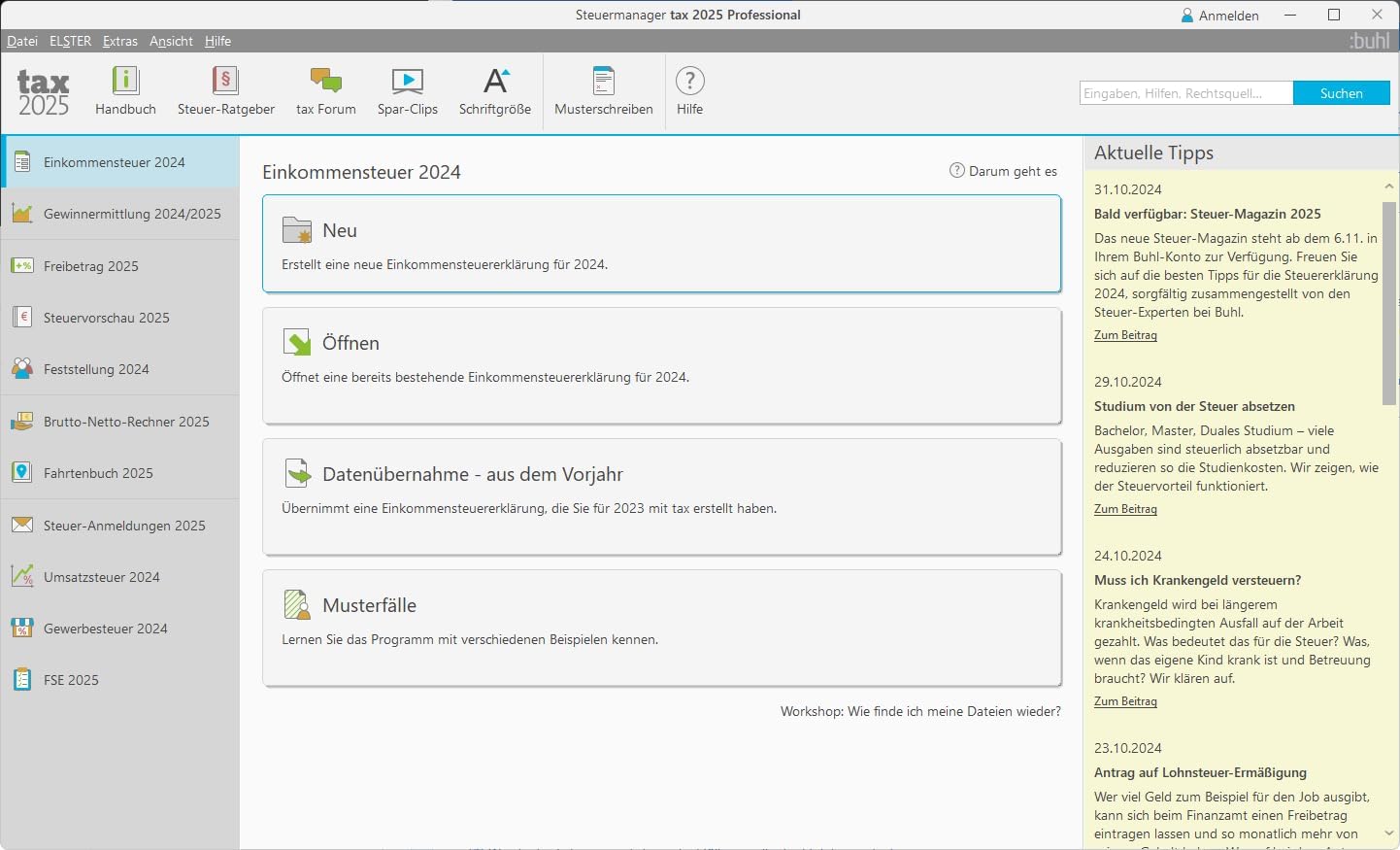1400x850 pixels.
Task: Click the search input field
Action: pyautogui.click(x=1186, y=93)
